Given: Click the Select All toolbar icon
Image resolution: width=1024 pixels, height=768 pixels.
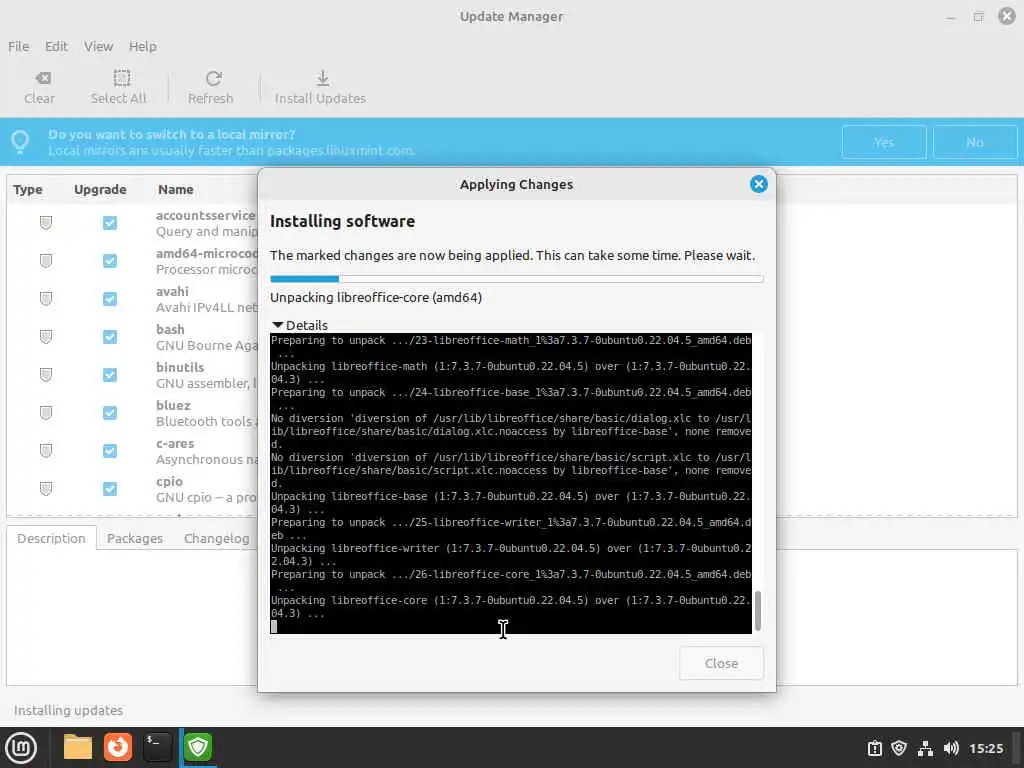Looking at the screenshot, I should click(x=121, y=78).
